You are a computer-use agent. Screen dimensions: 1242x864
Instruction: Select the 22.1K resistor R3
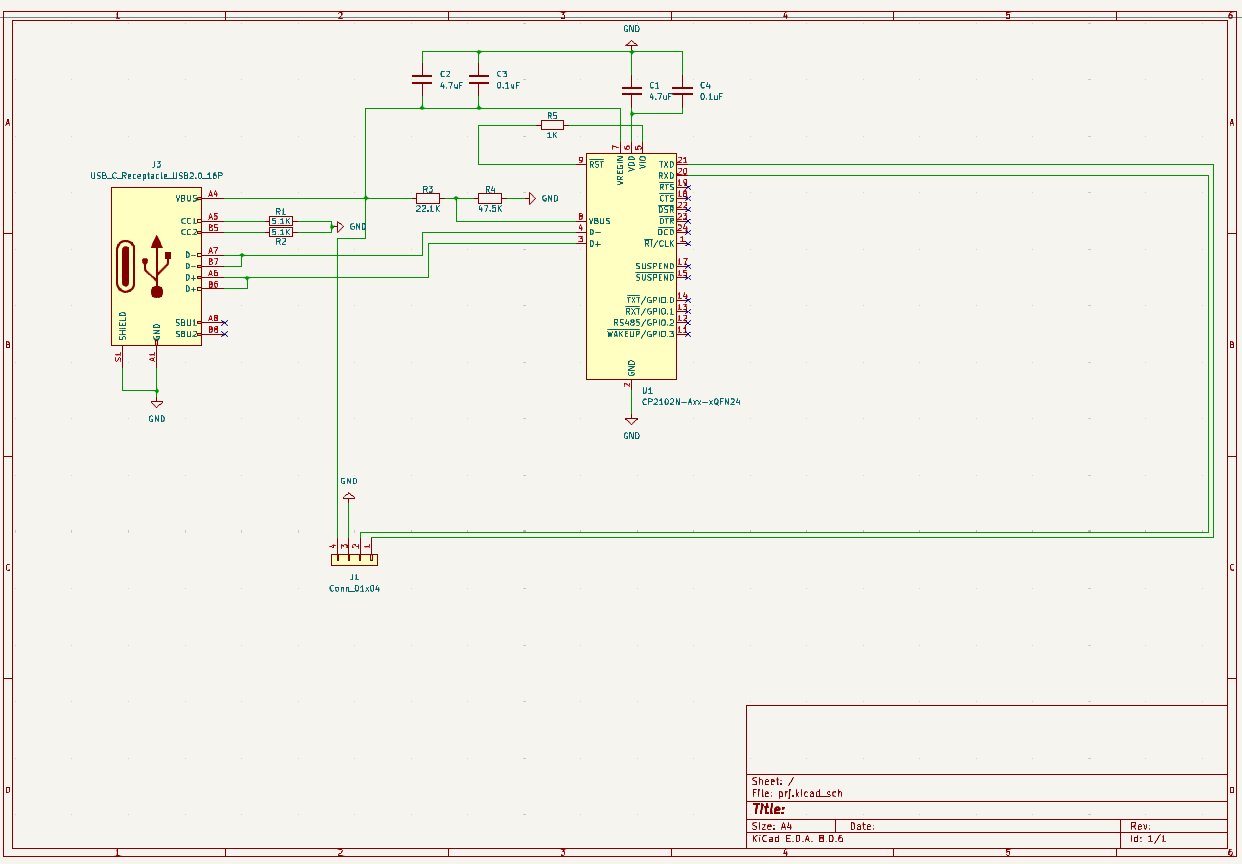click(427, 198)
